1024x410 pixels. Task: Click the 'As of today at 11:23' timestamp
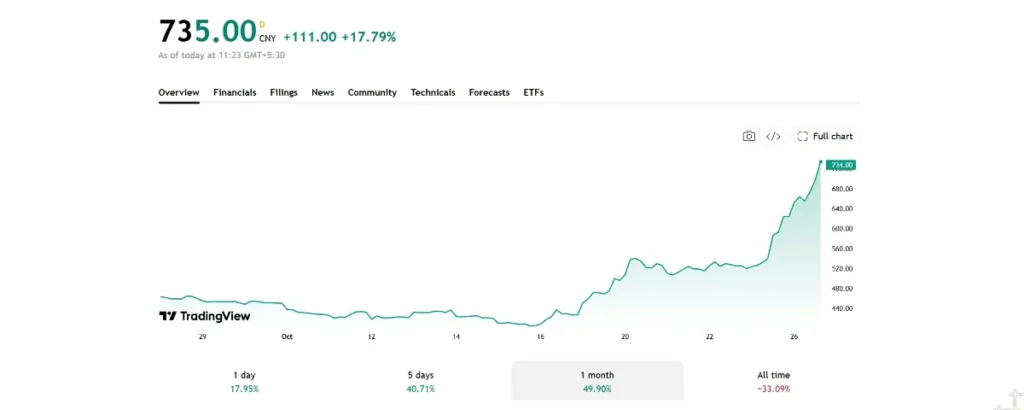[221, 55]
